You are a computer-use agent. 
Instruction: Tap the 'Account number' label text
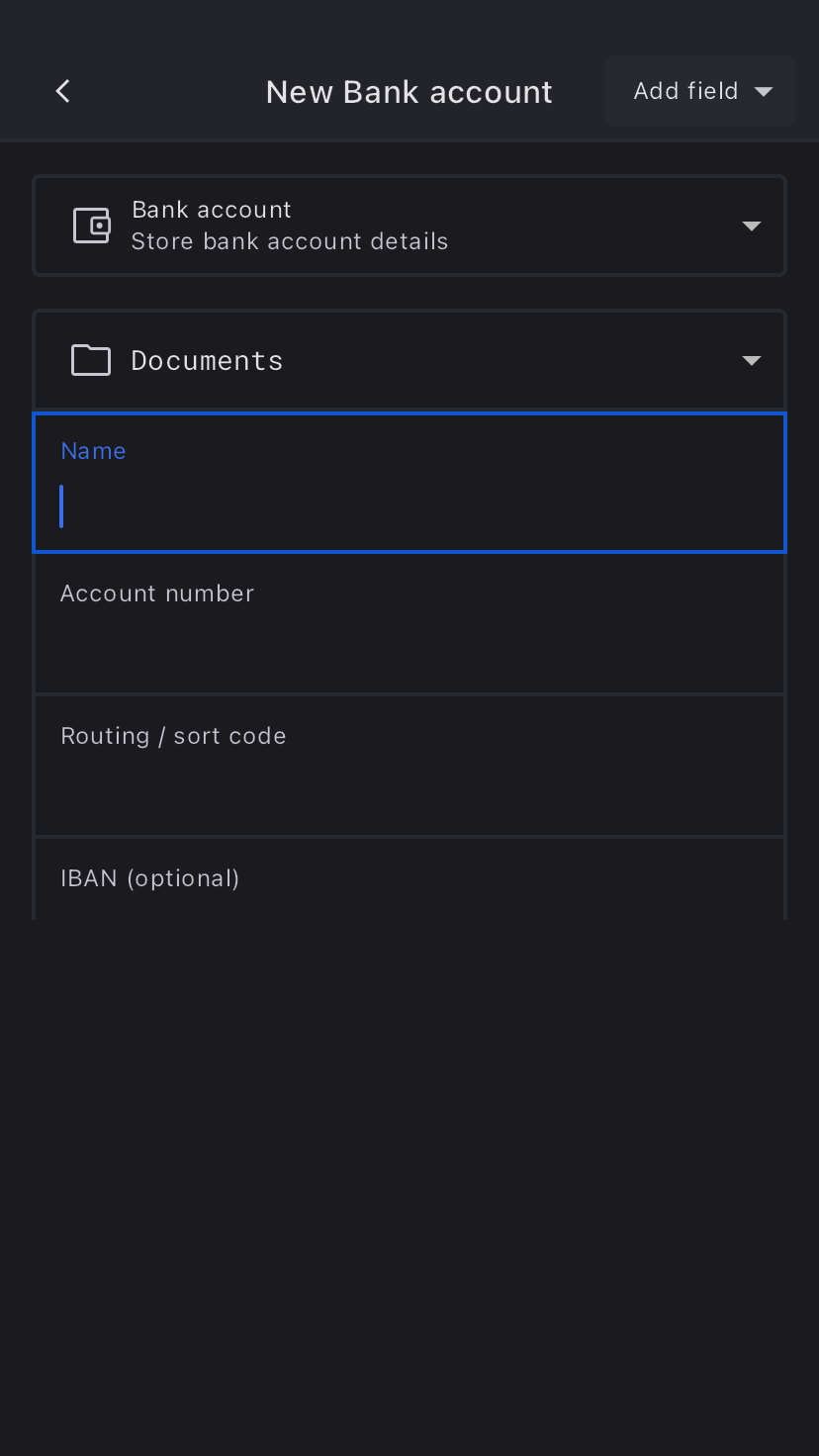pos(157,593)
